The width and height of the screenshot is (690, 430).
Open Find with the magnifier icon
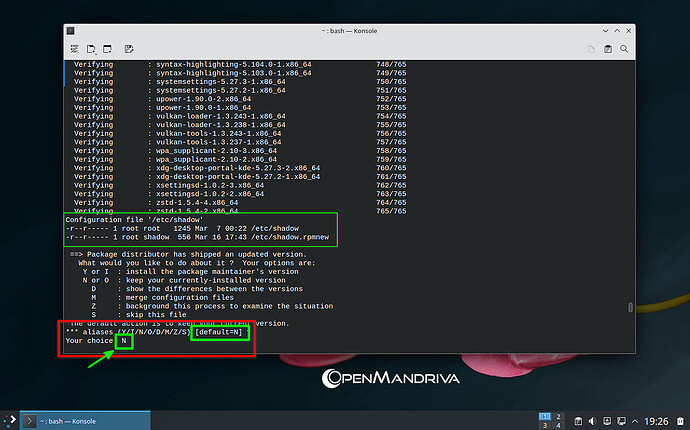coord(626,48)
